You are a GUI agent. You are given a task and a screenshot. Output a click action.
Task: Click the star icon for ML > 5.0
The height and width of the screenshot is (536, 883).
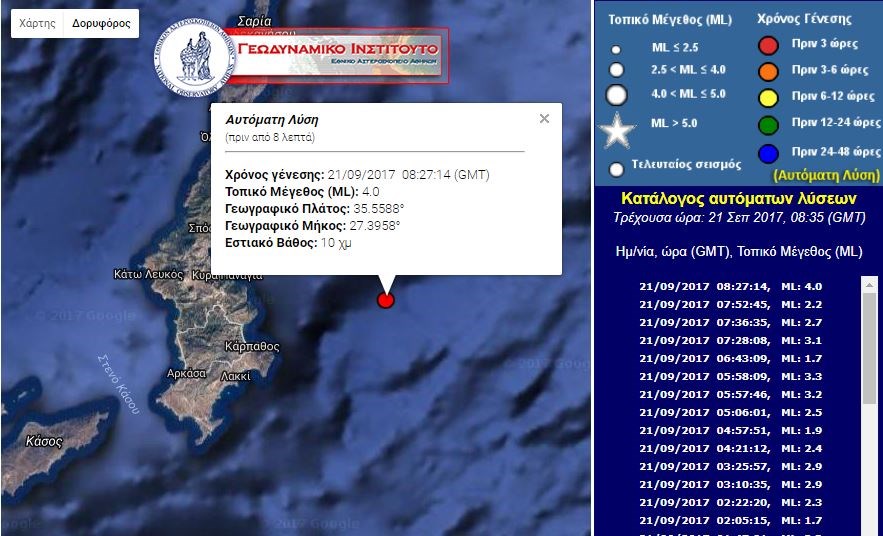click(x=617, y=130)
